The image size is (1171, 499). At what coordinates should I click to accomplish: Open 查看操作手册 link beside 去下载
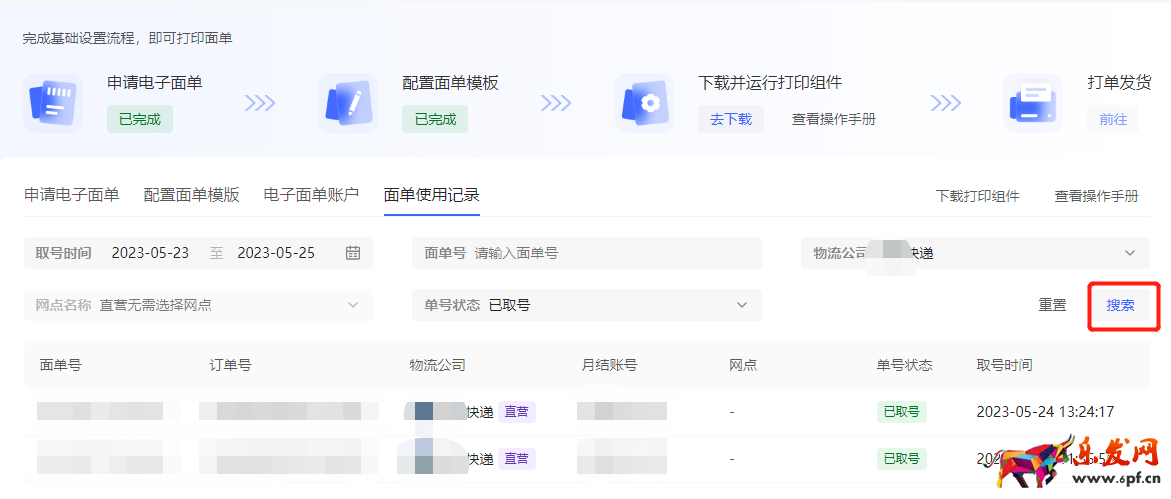[x=833, y=120]
